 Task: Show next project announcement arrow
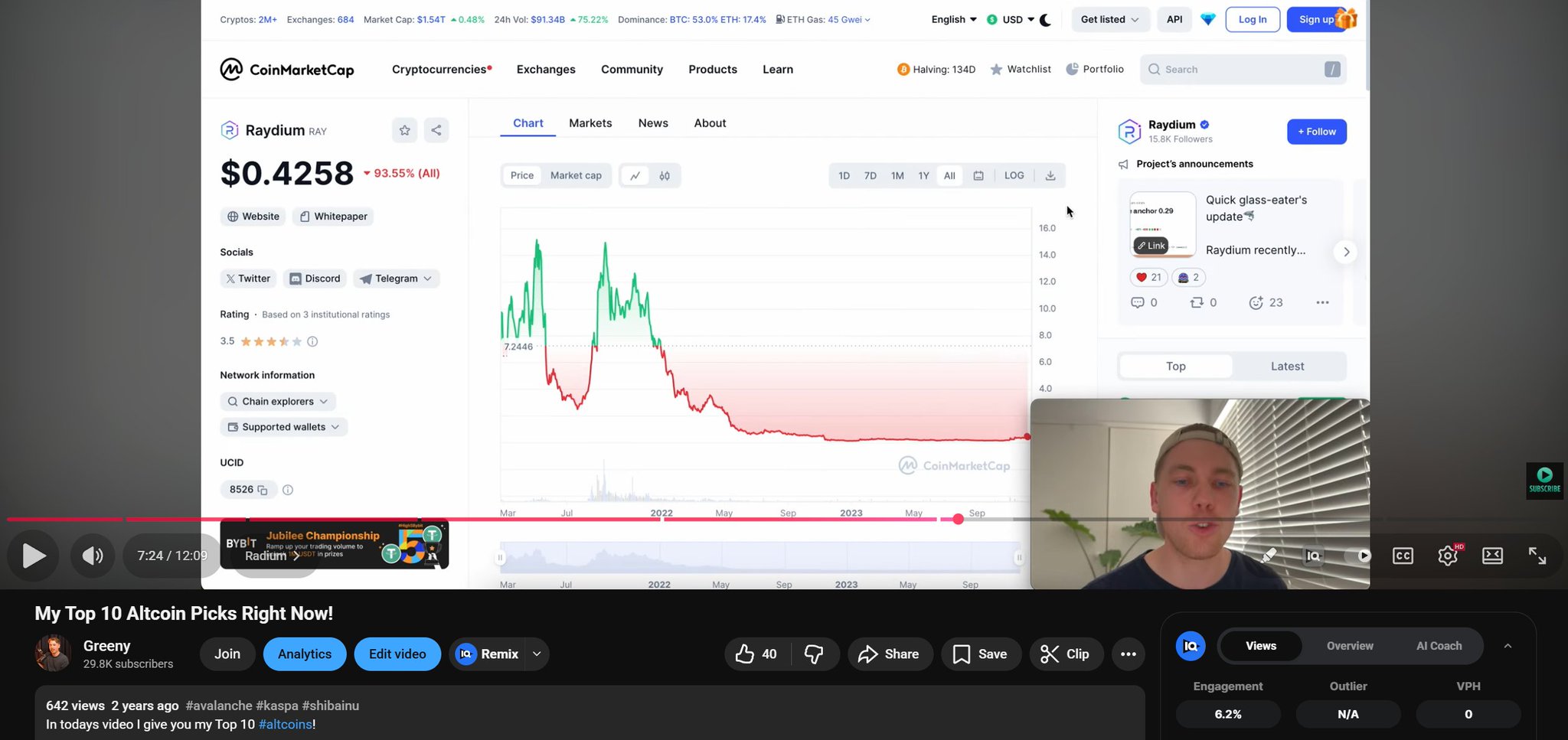(1346, 252)
